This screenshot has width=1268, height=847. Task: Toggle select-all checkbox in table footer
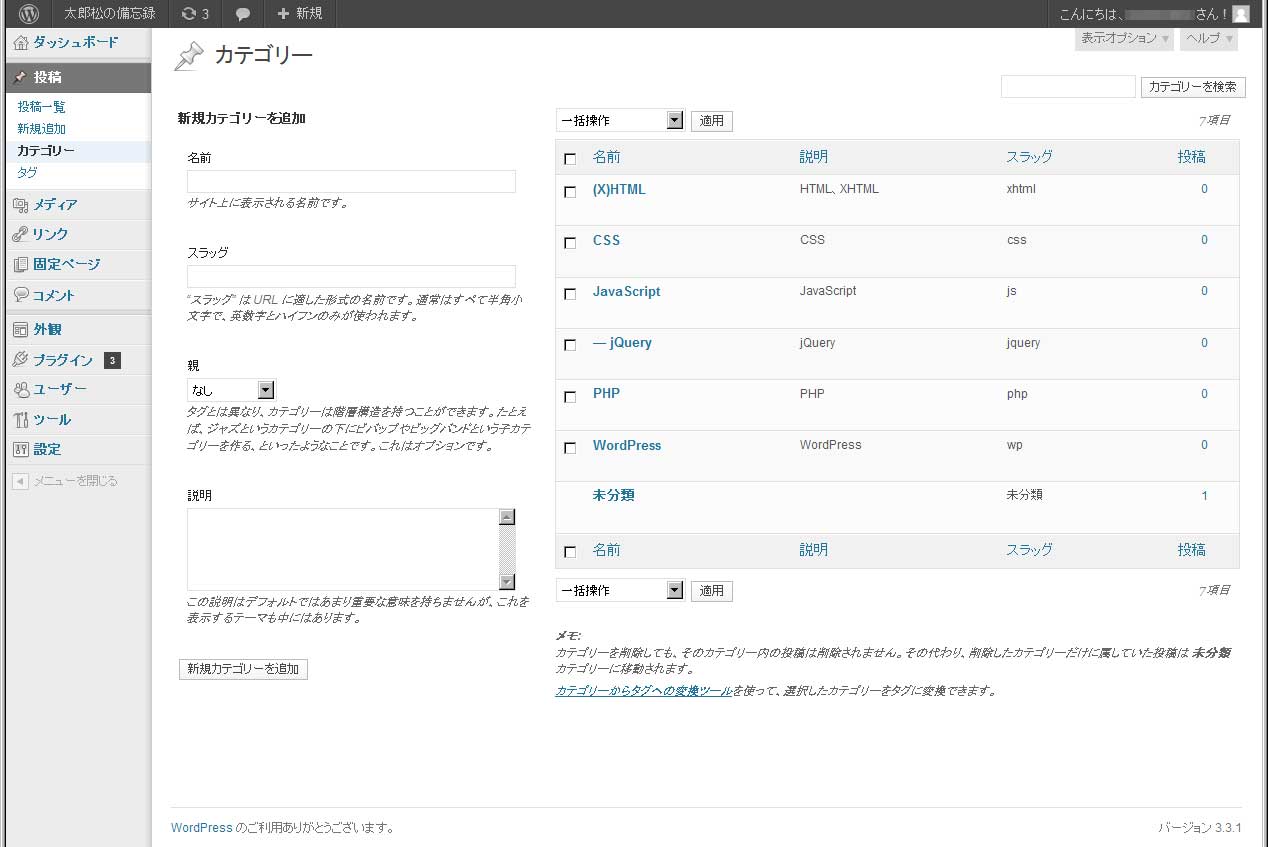point(570,552)
